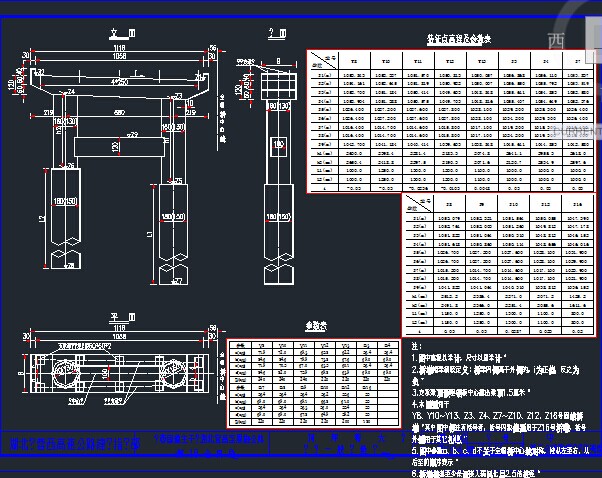This screenshot has width=602, height=478.
Task: Click note line beginning with 1.
Action: pyautogui.click(x=459, y=358)
